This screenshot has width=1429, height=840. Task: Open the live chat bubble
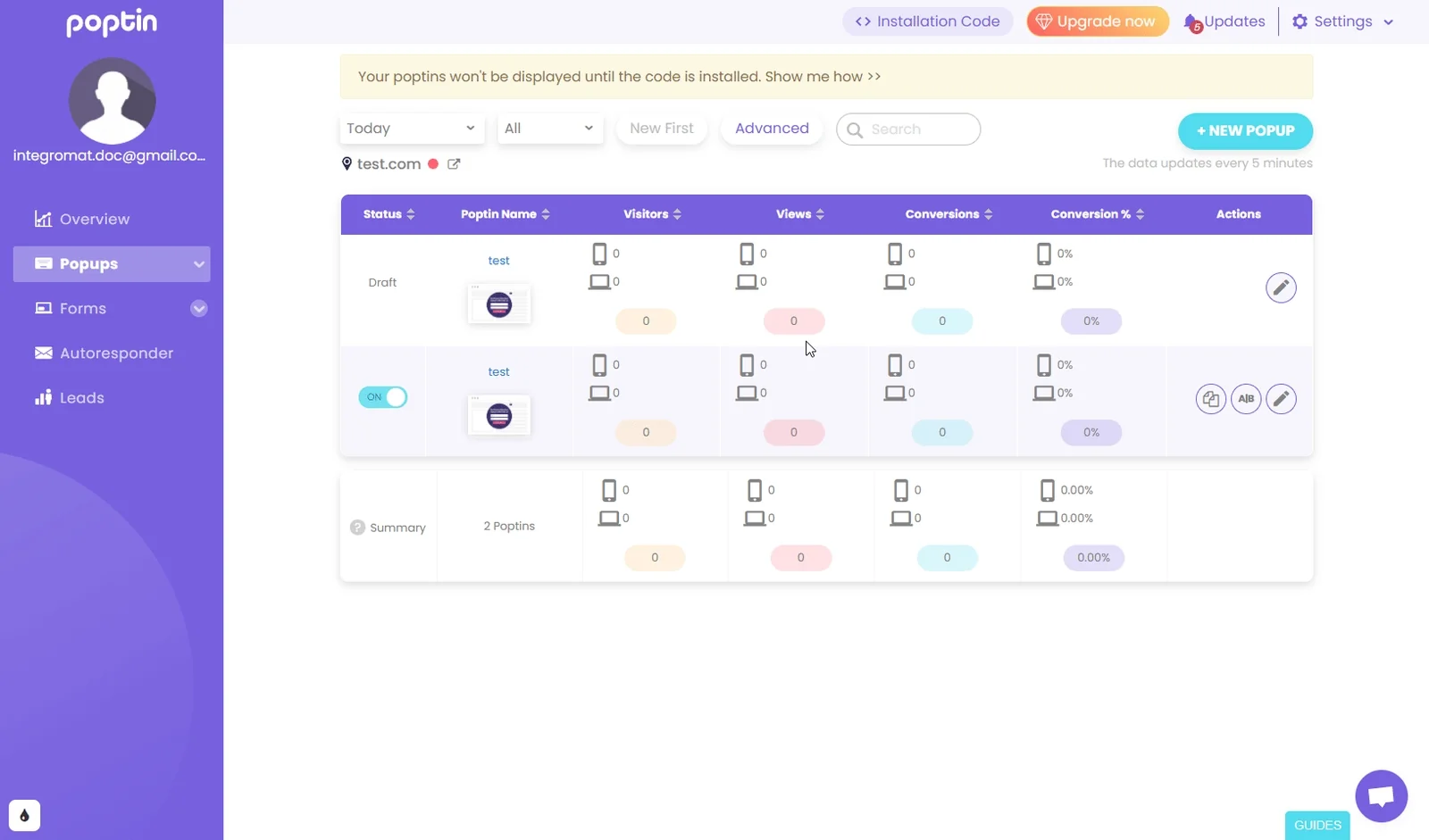click(x=1381, y=795)
